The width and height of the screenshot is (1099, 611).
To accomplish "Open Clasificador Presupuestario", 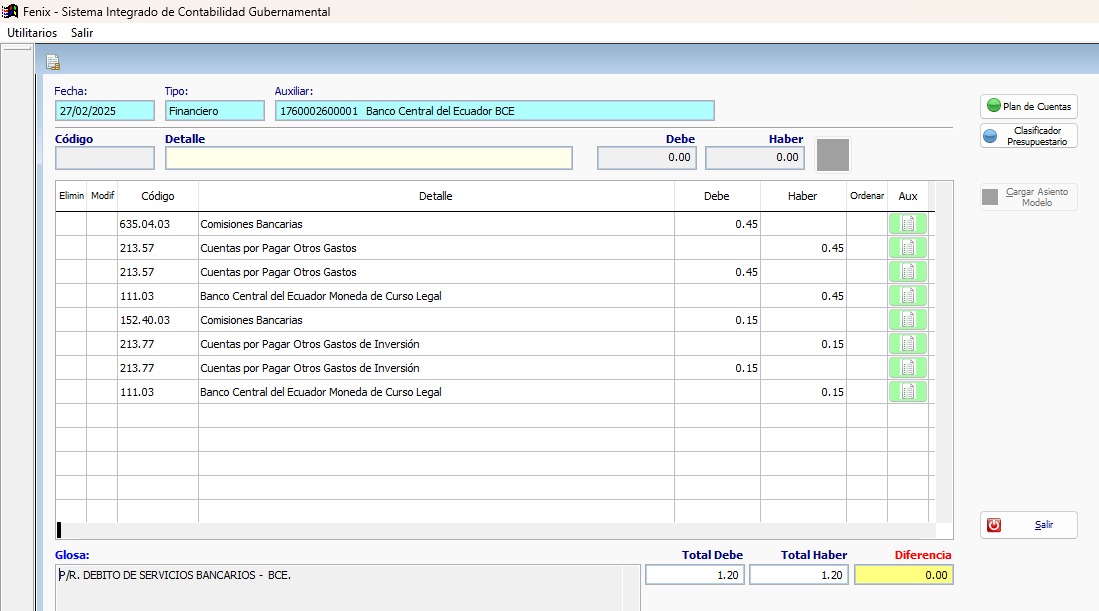I will (1029, 136).
